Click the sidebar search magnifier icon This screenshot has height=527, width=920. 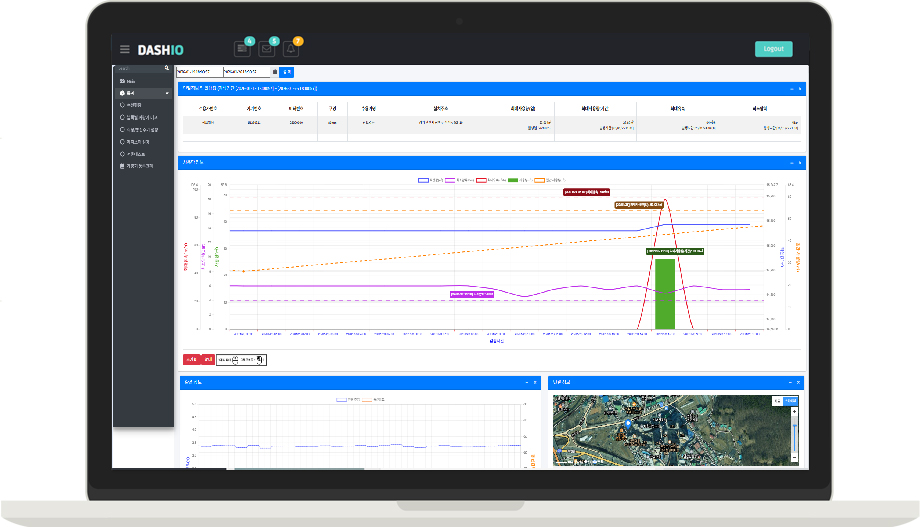pos(167,69)
